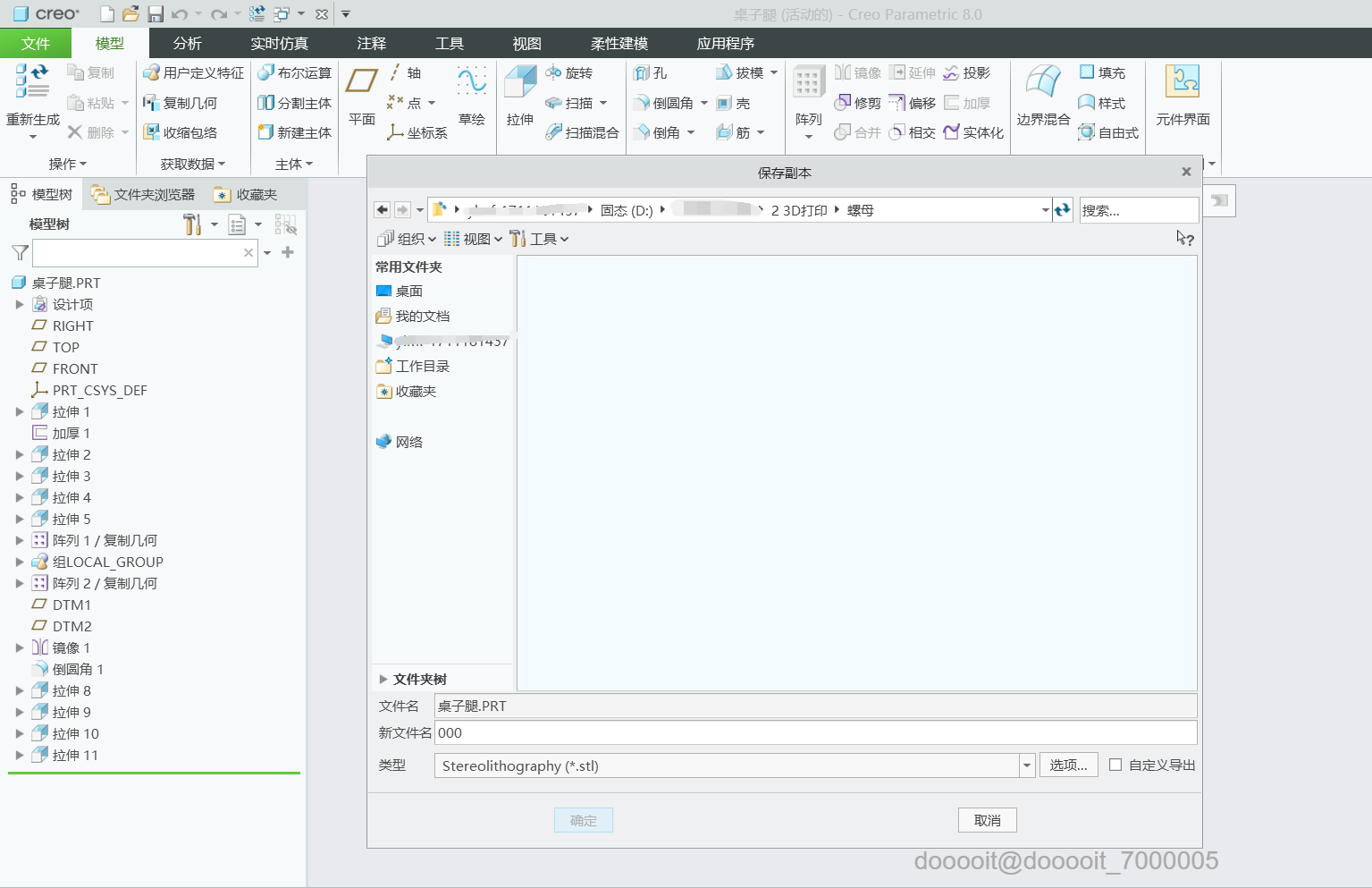
Task: Select the Revolve (旋转) tool
Action: (568, 72)
